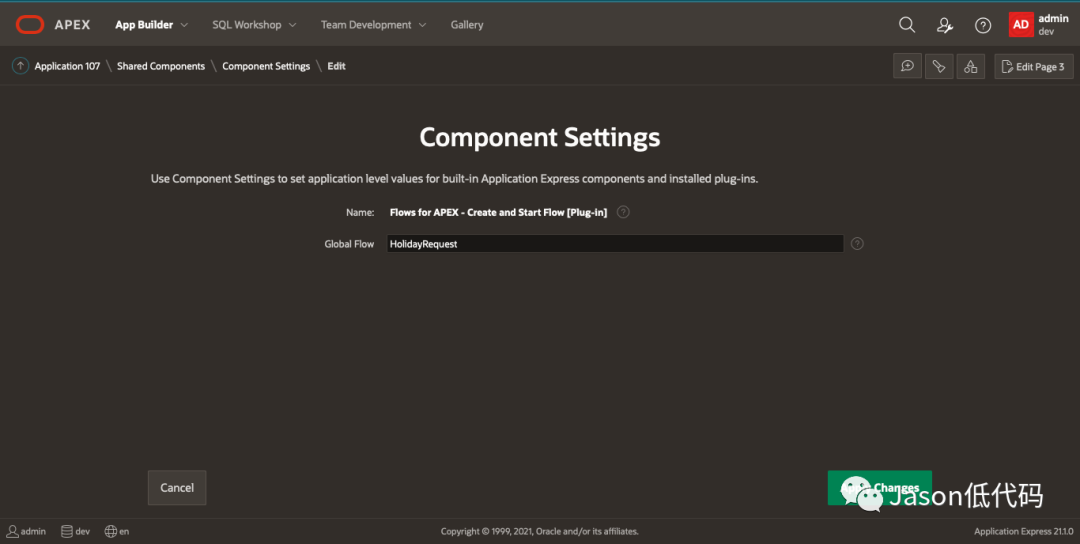Expand the Team Development dropdown chevron
Screen dimensions: 1080x544
[x=422, y=25]
